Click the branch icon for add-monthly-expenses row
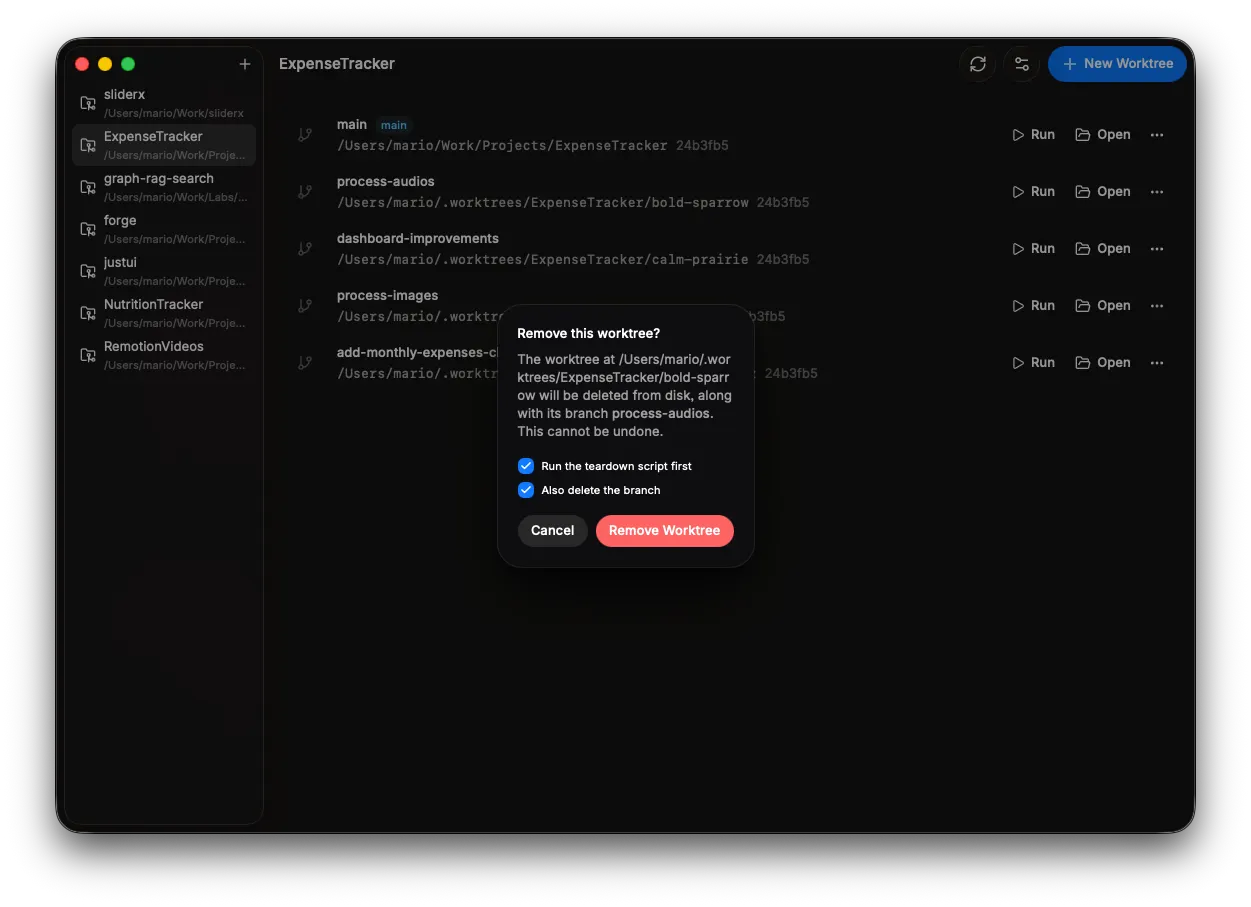 coord(305,363)
